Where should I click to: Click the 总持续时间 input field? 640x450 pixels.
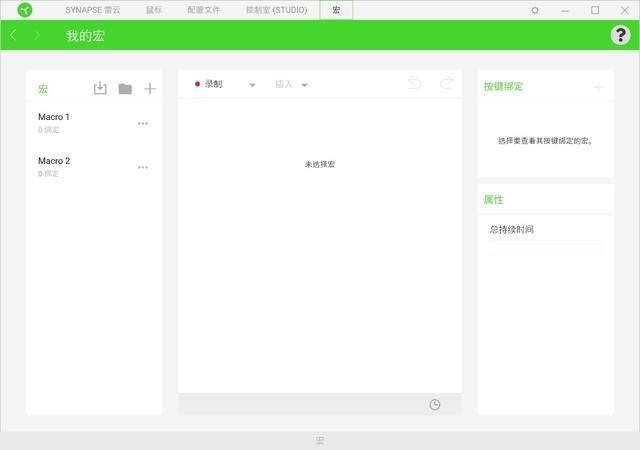click(x=545, y=247)
